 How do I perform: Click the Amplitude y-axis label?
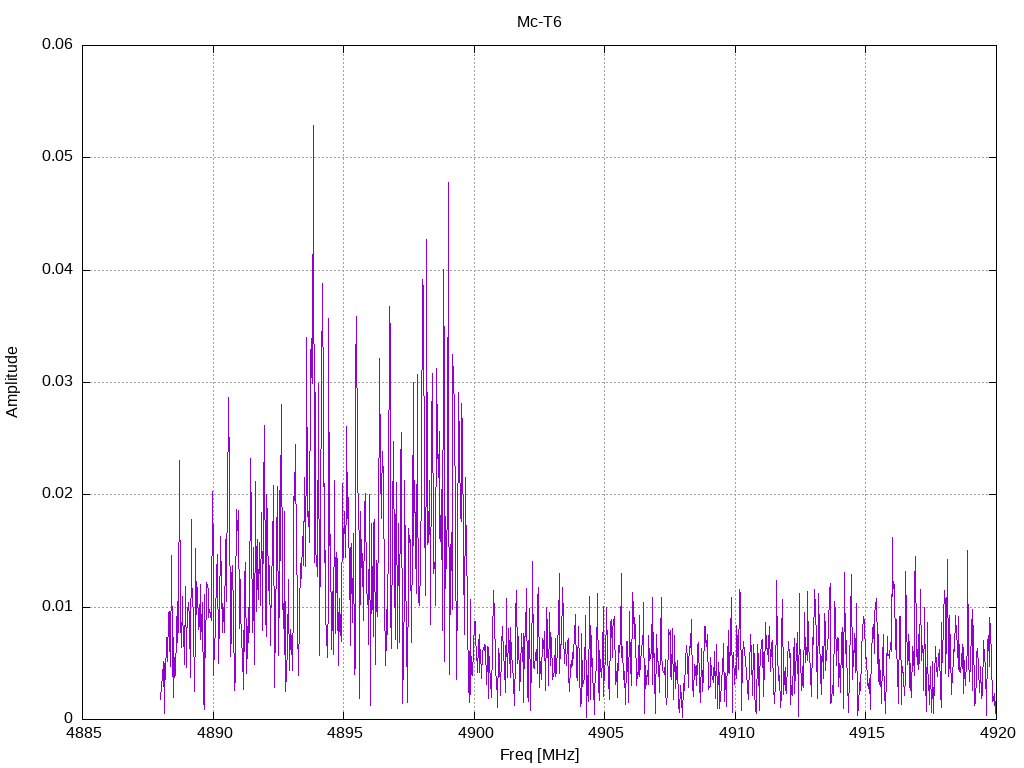point(12,382)
